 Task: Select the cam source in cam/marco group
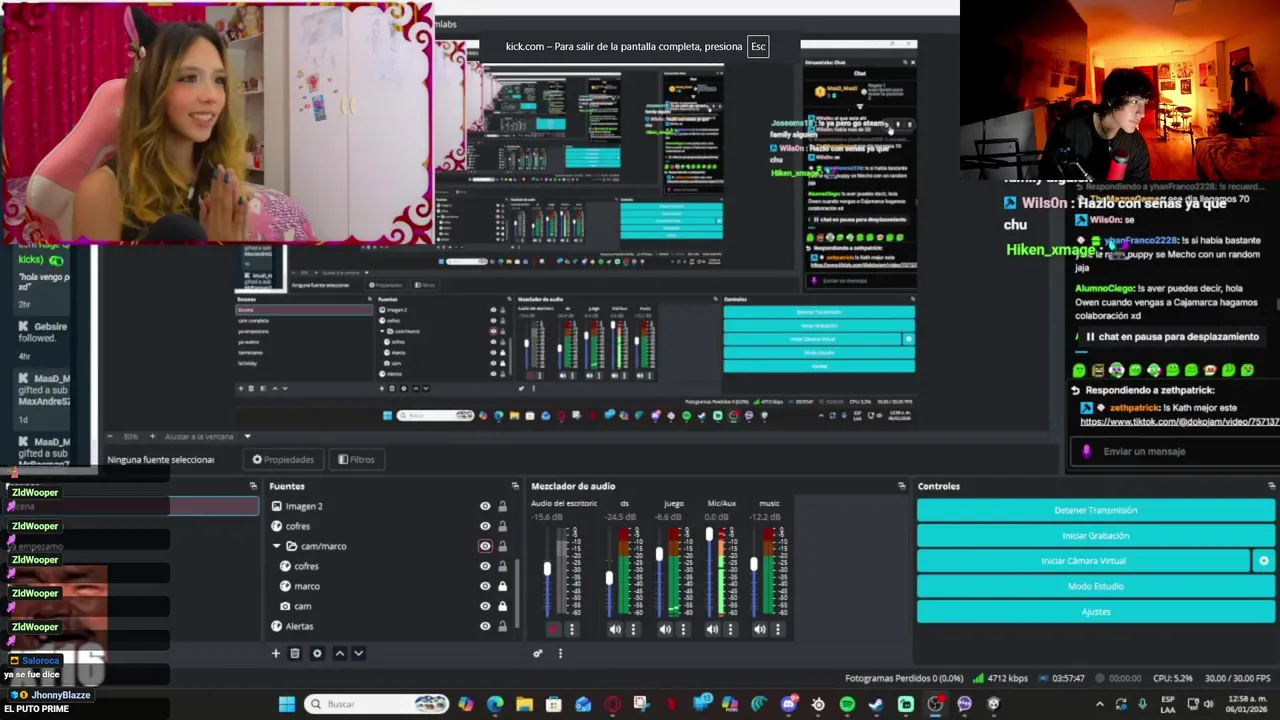[392, 606]
